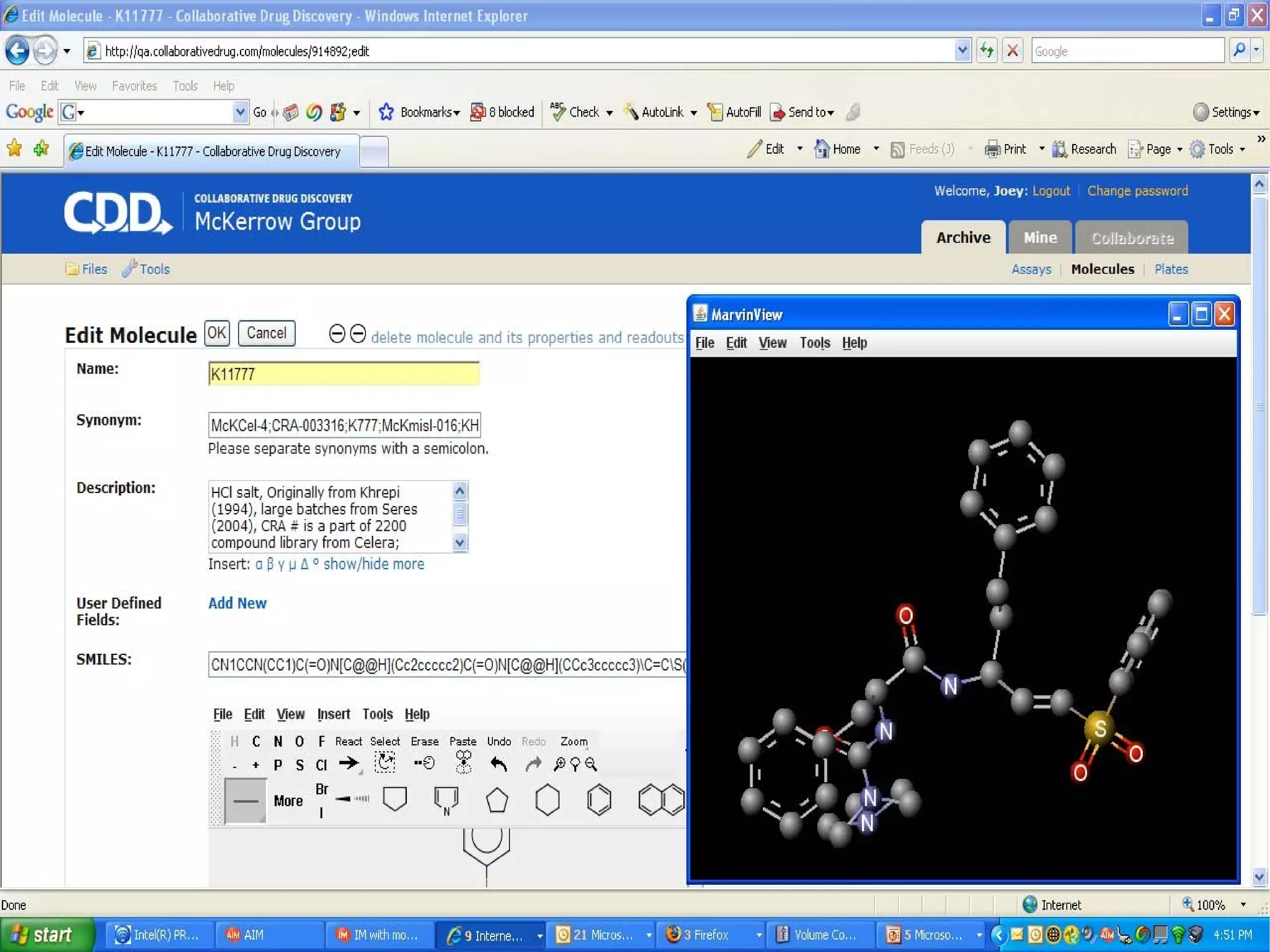Switch to the Mine tab
Image resolution: width=1270 pixels, height=952 pixels.
(x=1040, y=238)
